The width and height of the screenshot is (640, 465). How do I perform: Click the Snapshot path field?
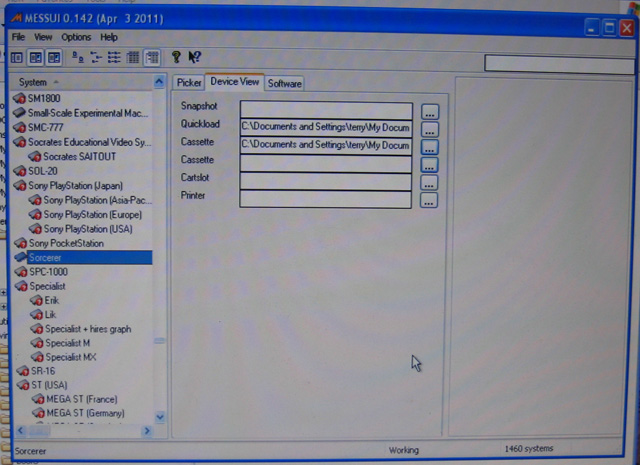pyautogui.click(x=326, y=110)
